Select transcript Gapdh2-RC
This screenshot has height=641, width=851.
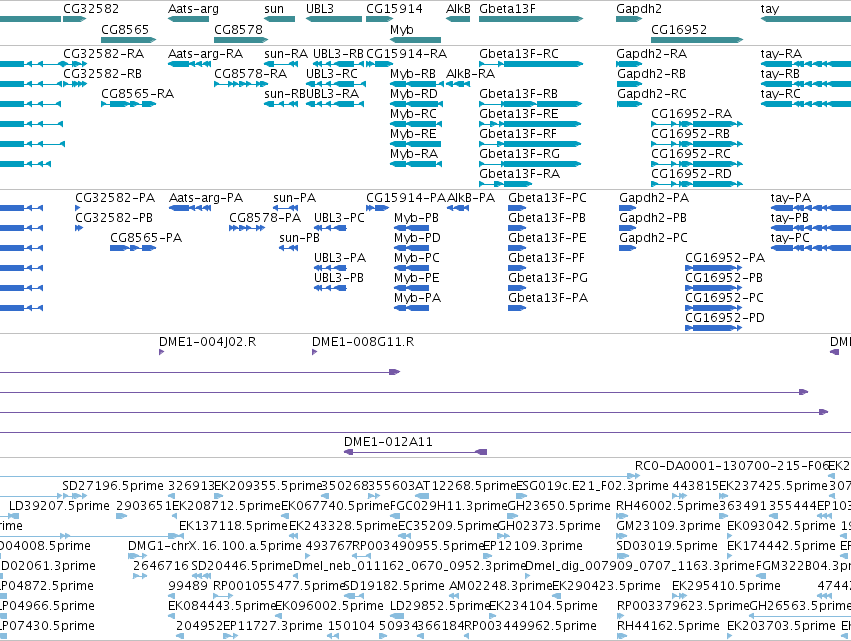point(629,104)
